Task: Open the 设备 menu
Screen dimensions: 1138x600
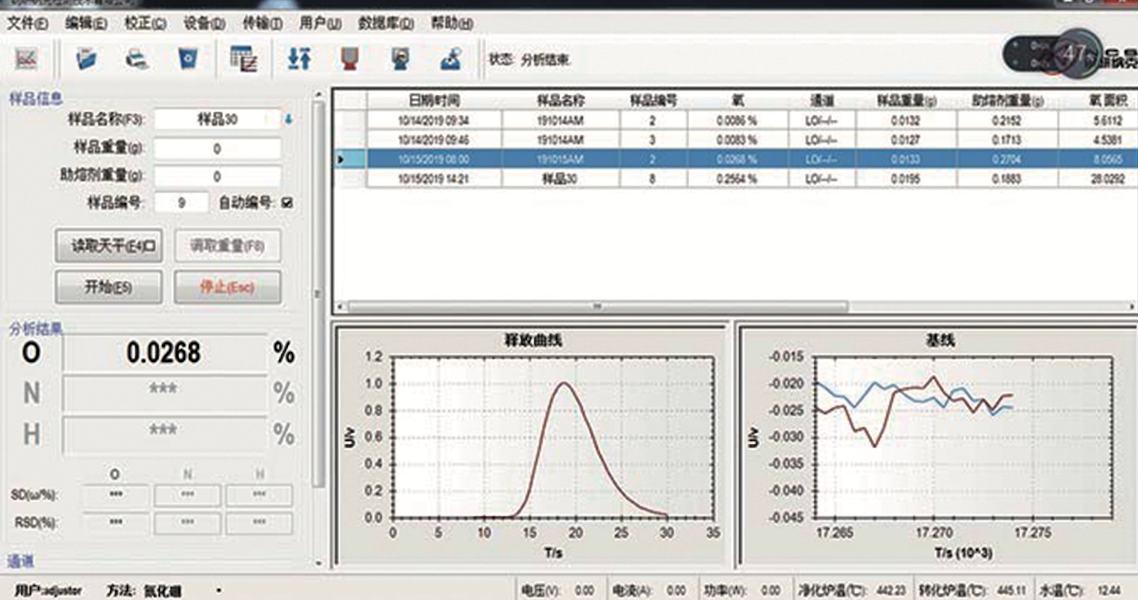Action: (204, 23)
